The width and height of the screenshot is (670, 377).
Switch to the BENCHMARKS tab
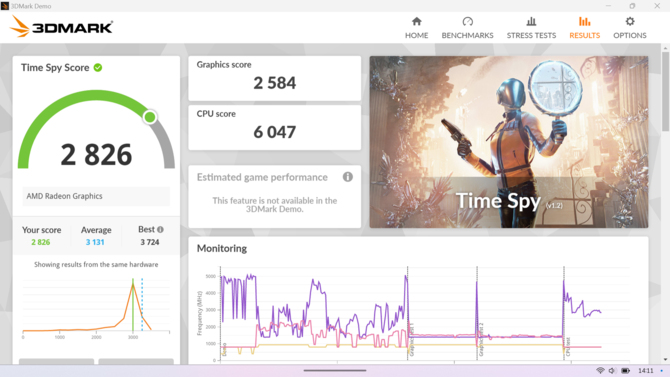click(x=467, y=35)
